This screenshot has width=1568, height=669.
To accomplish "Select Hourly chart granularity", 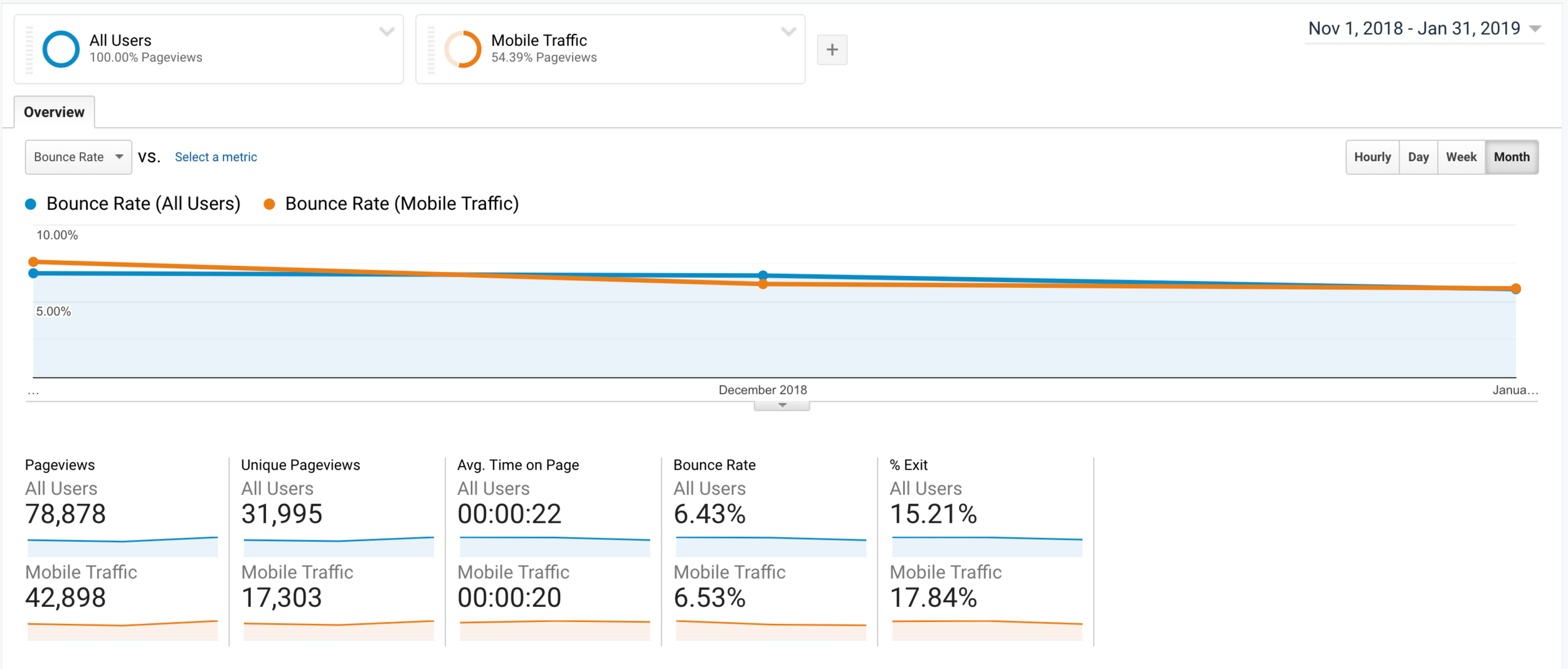I will click(1372, 157).
